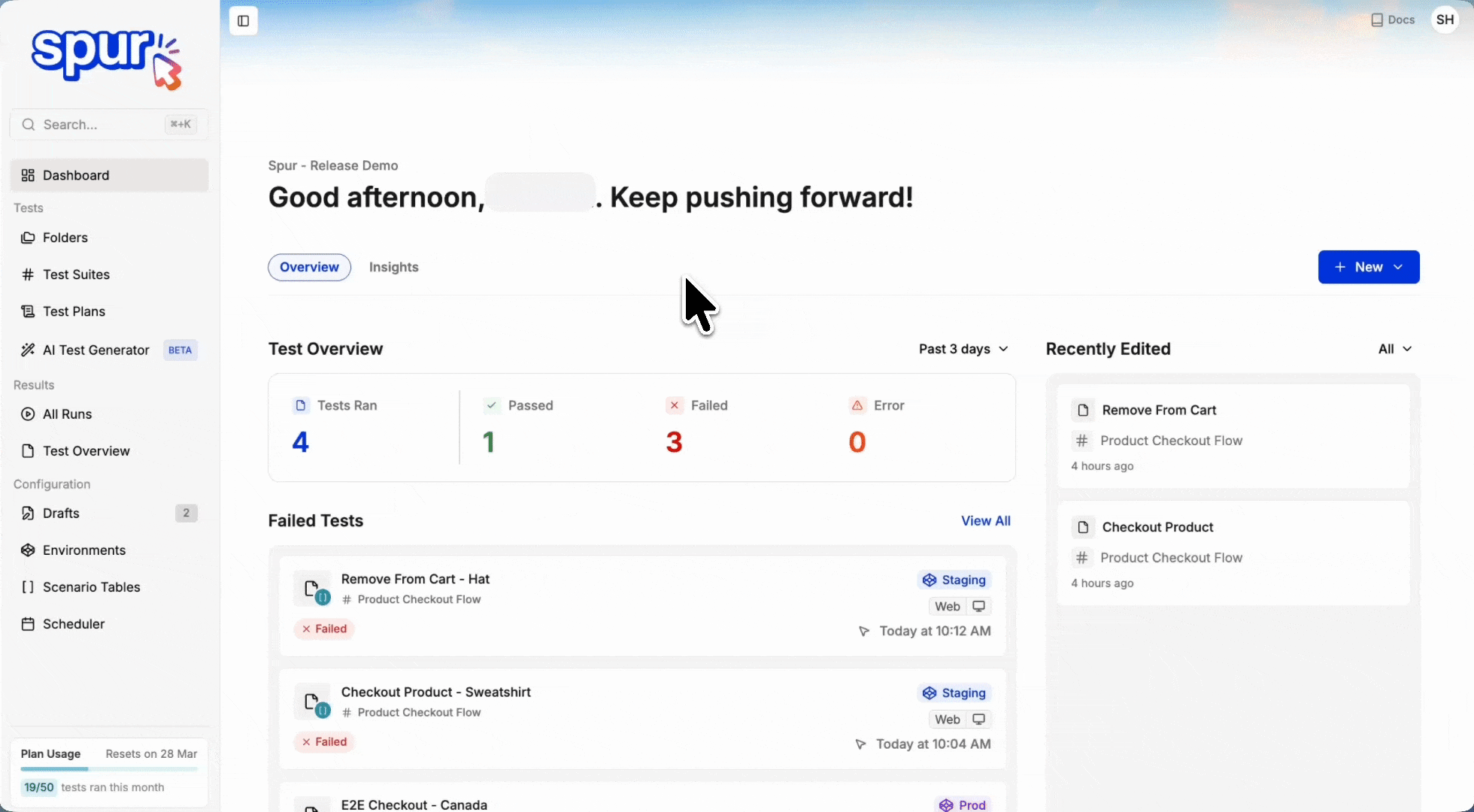The width and height of the screenshot is (1474, 812).
Task: Open the Folders sidebar item
Action: pos(65,238)
